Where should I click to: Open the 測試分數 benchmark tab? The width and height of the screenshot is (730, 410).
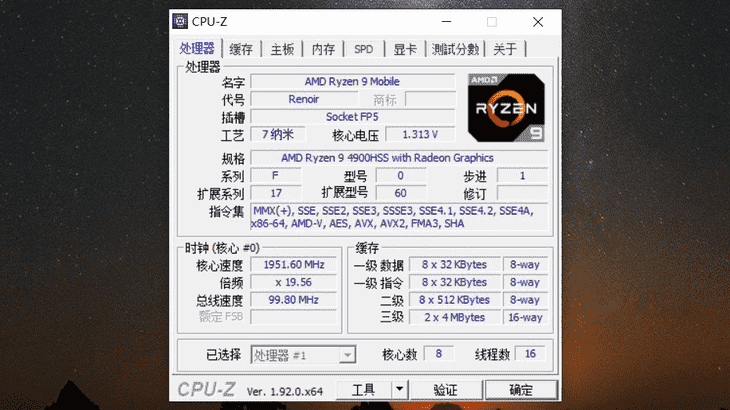pyautogui.click(x=455, y=49)
